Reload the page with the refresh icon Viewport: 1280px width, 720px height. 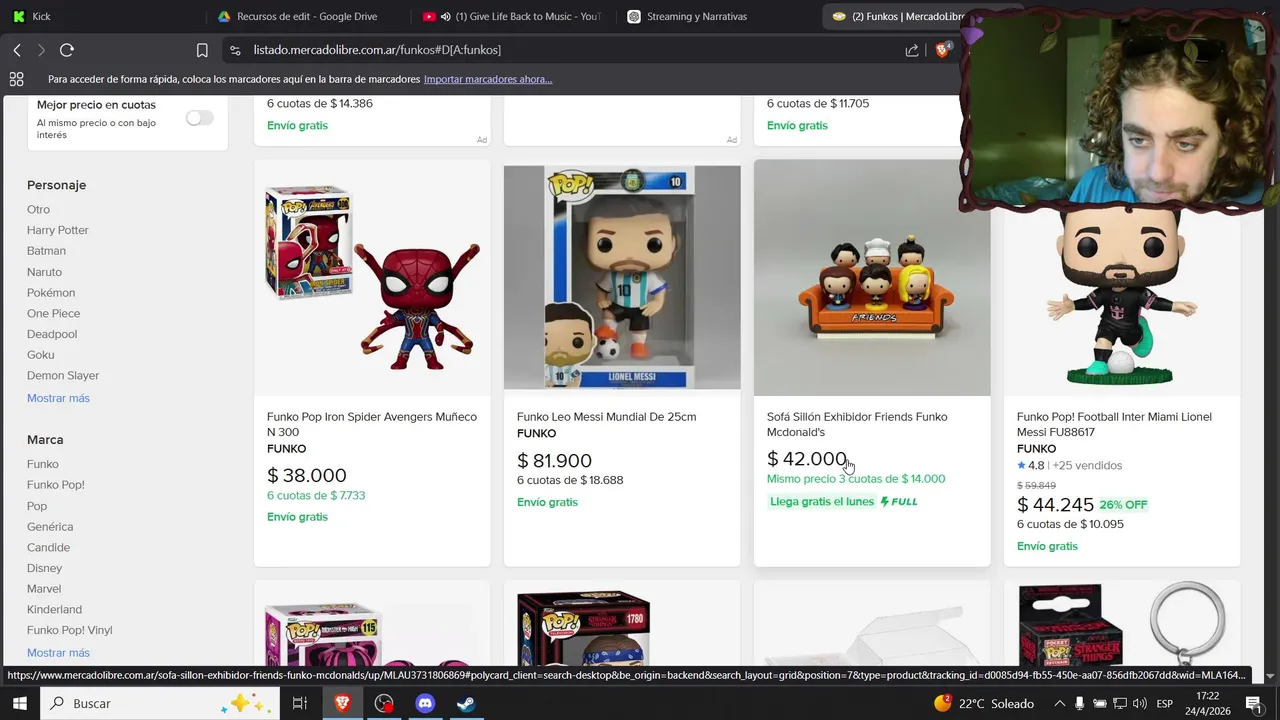click(x=67, y=50)
